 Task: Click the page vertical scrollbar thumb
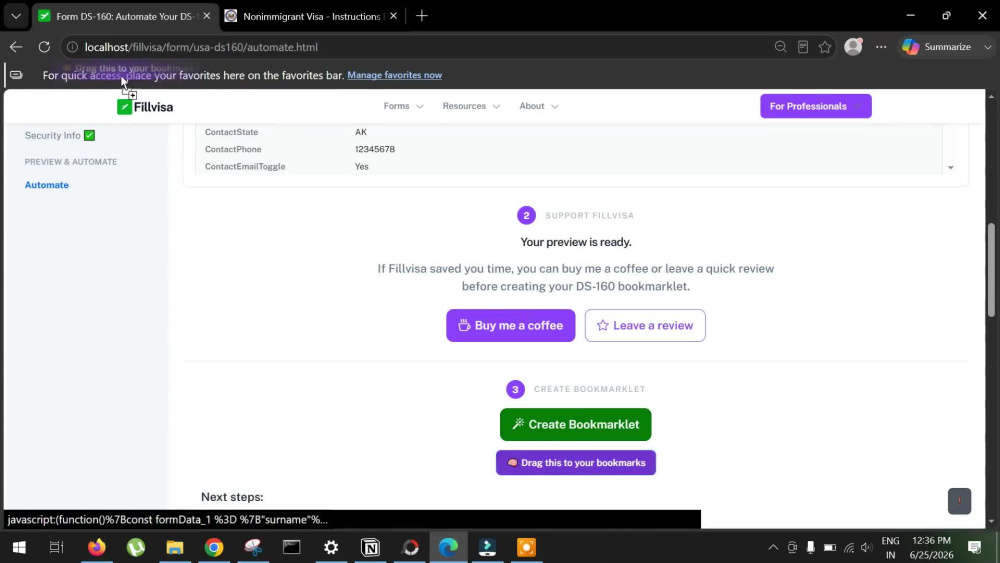click(991, 269)
